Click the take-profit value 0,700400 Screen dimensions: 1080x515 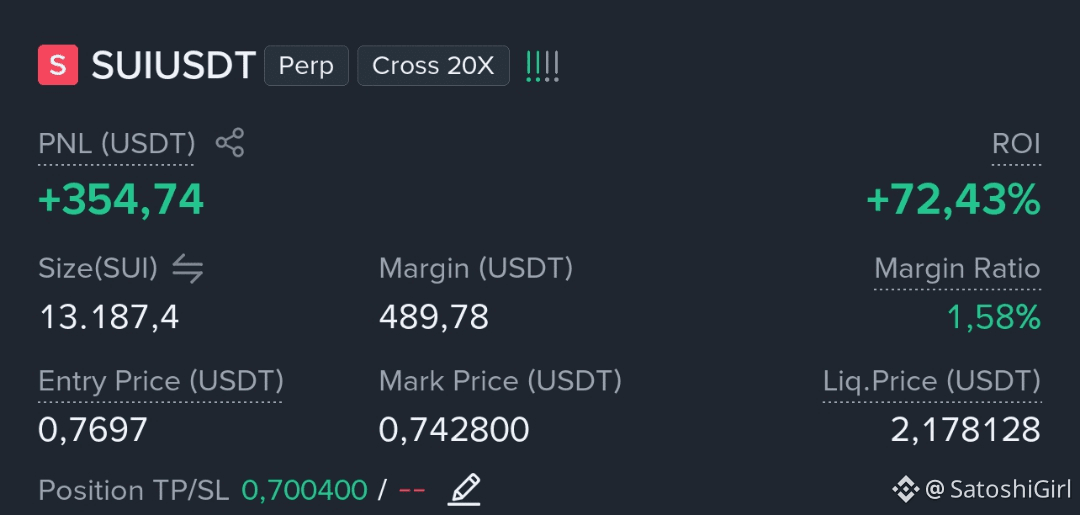pyautogui.click(x=304, y=490)
